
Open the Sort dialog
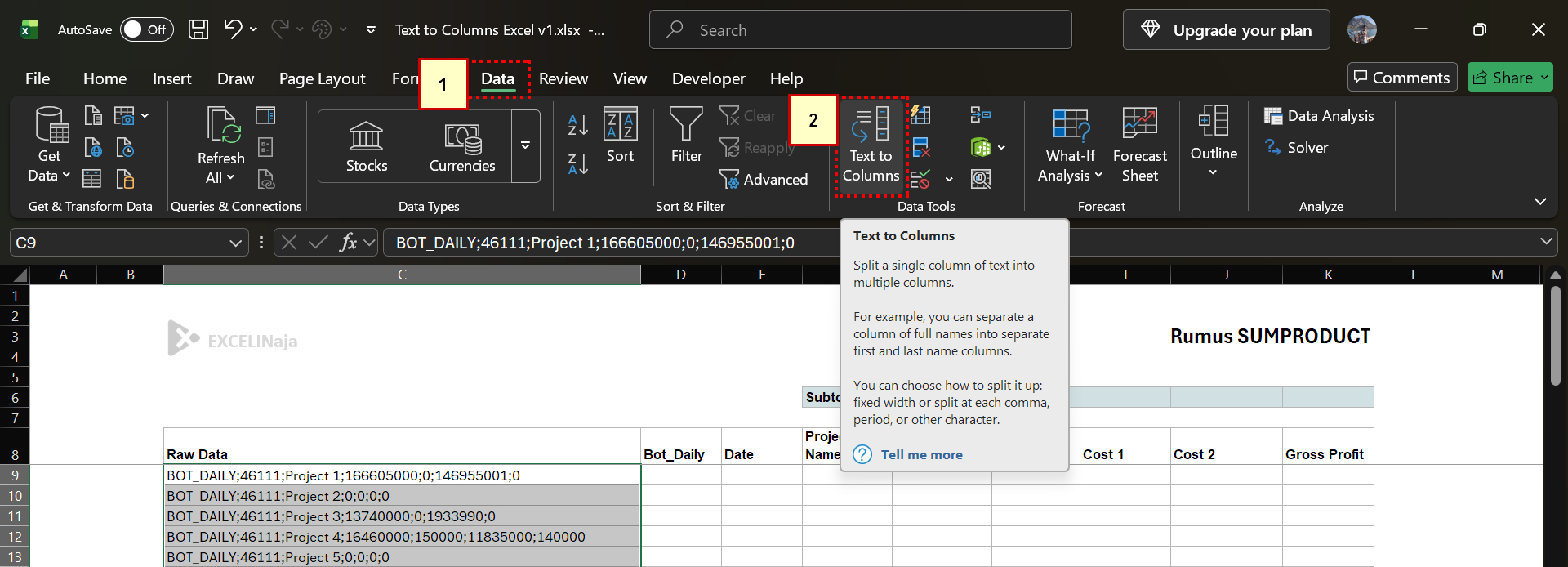tap(620, 136)
